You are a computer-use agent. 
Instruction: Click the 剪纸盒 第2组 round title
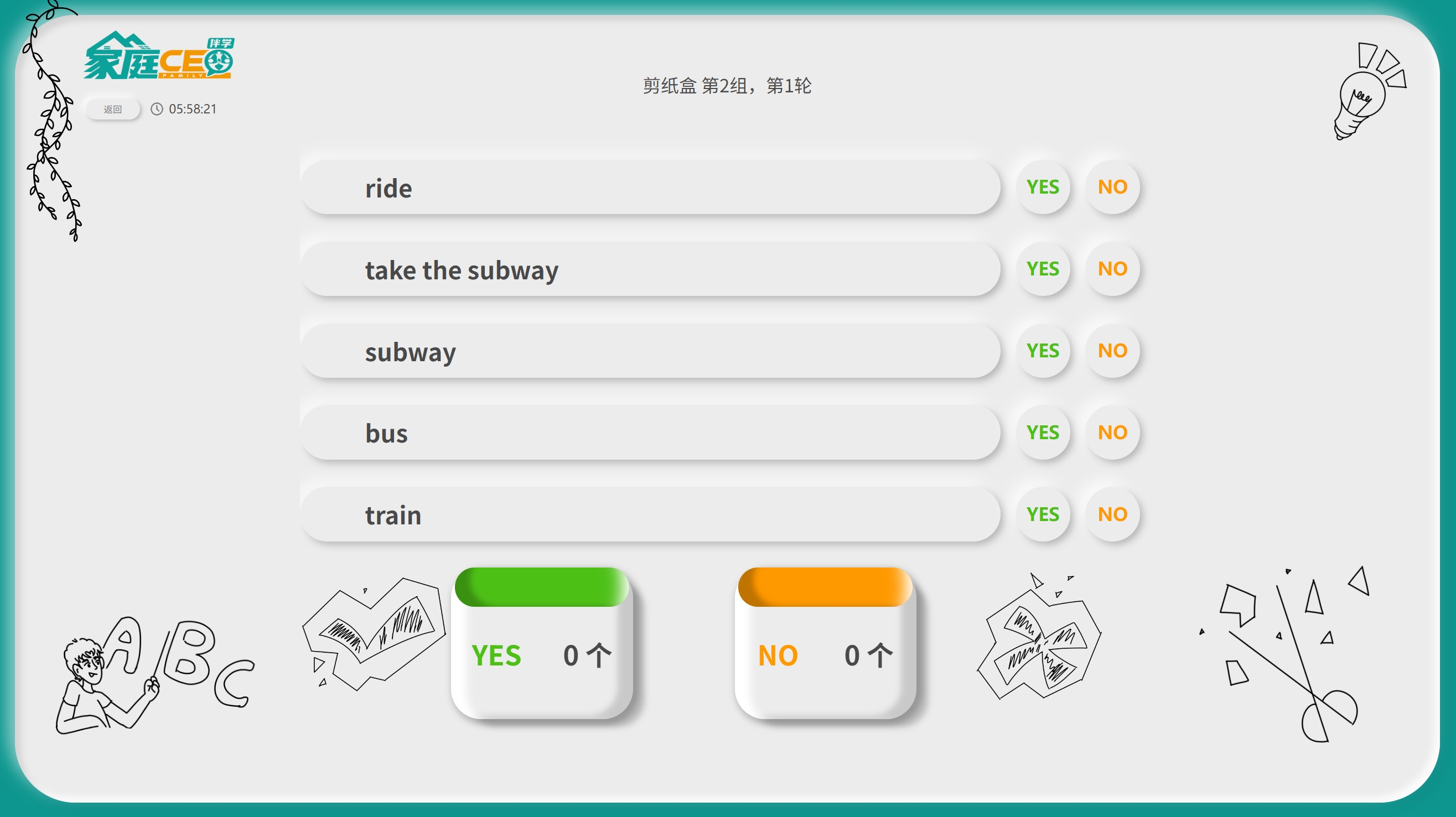[x=727, y=86]
